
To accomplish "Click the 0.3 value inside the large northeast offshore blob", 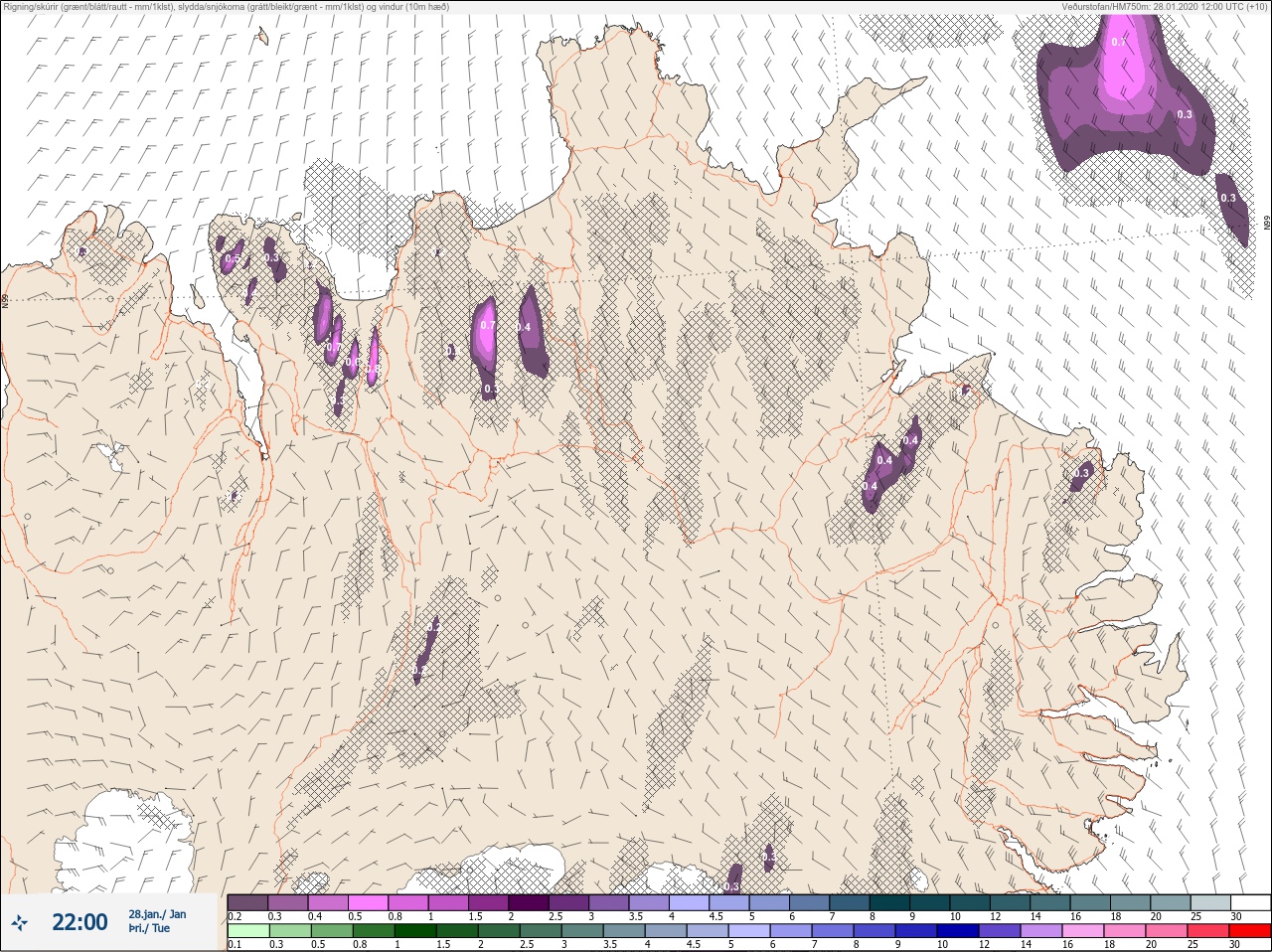I will point(1185,114).
